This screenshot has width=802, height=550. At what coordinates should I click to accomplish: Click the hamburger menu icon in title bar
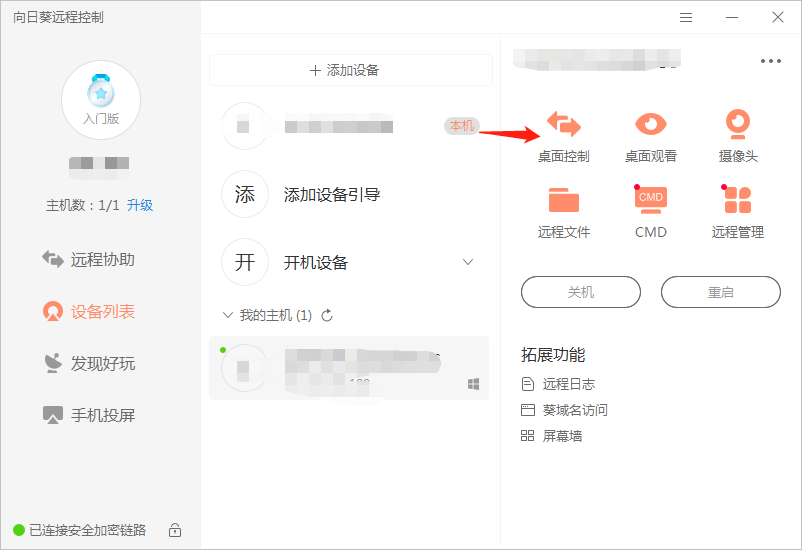click(x=686, y=17)
